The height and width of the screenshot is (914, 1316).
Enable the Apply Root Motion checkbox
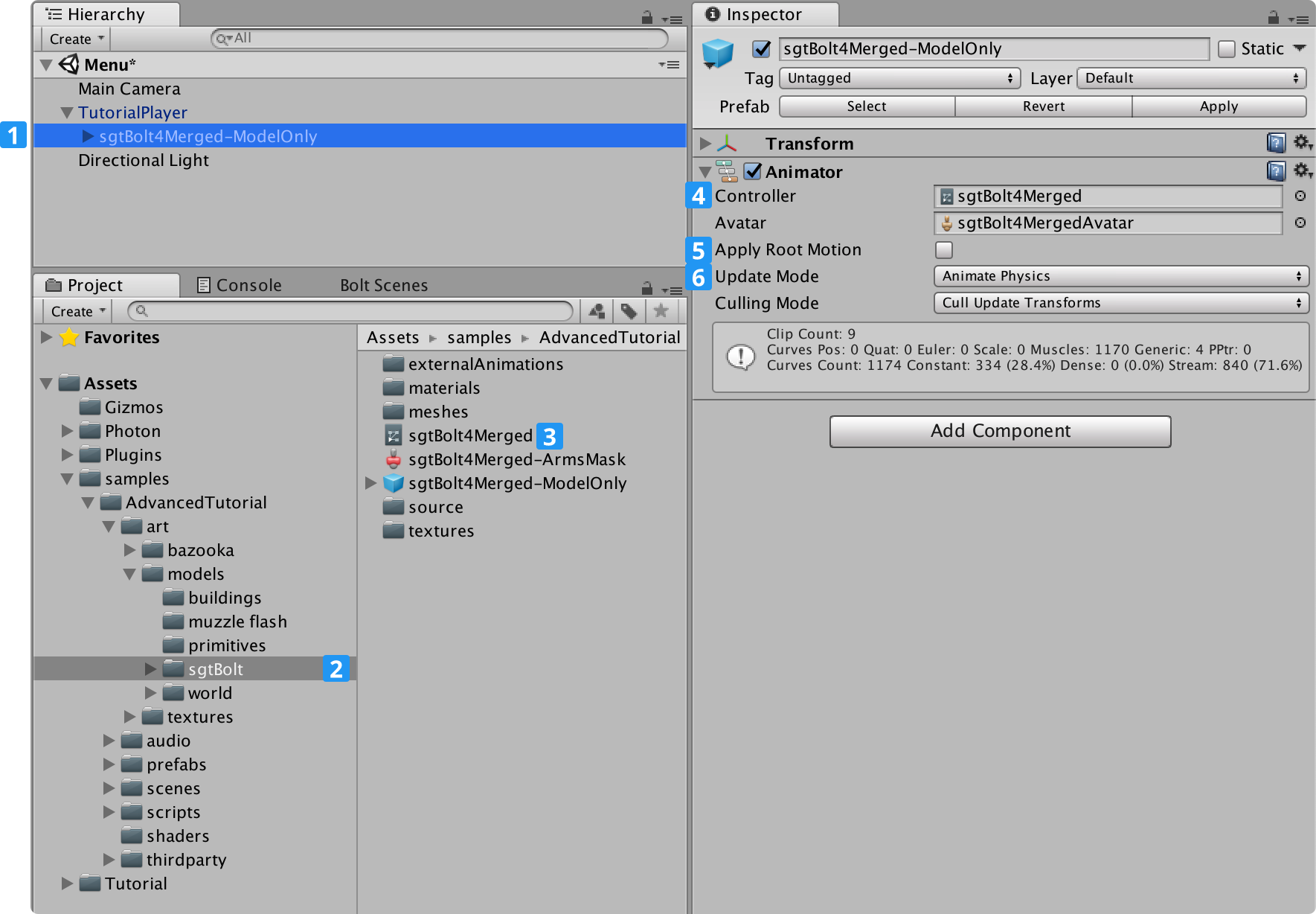(944, 249)
